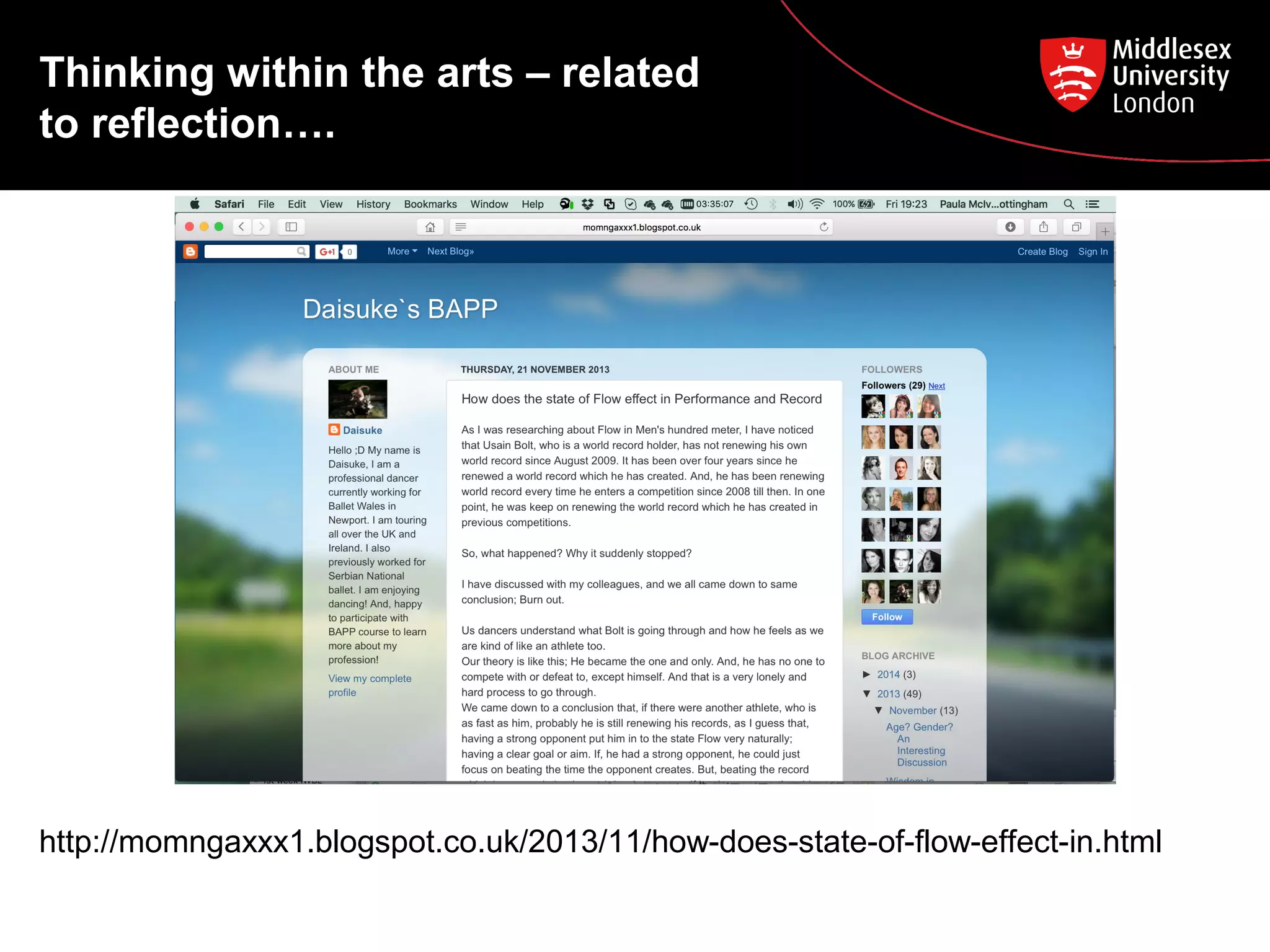Viewport: 1270px width, 952px height.
Task: Open the Wi-Fi status menu
Action: (817, 204)
